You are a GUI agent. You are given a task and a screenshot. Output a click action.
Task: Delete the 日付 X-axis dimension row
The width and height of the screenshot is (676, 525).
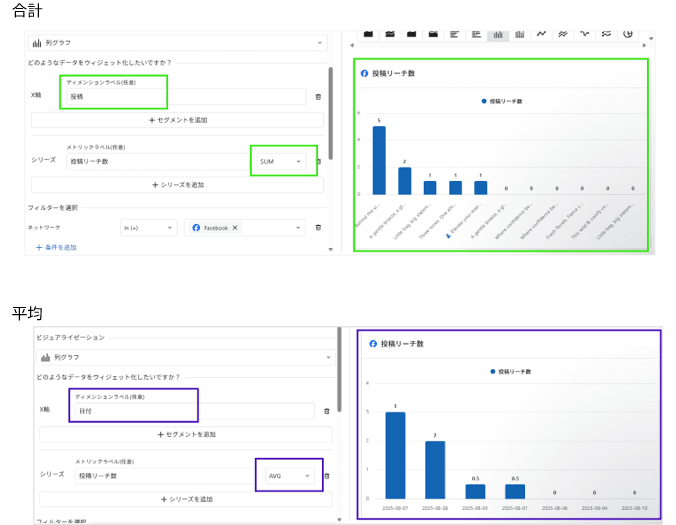point(326,411)
